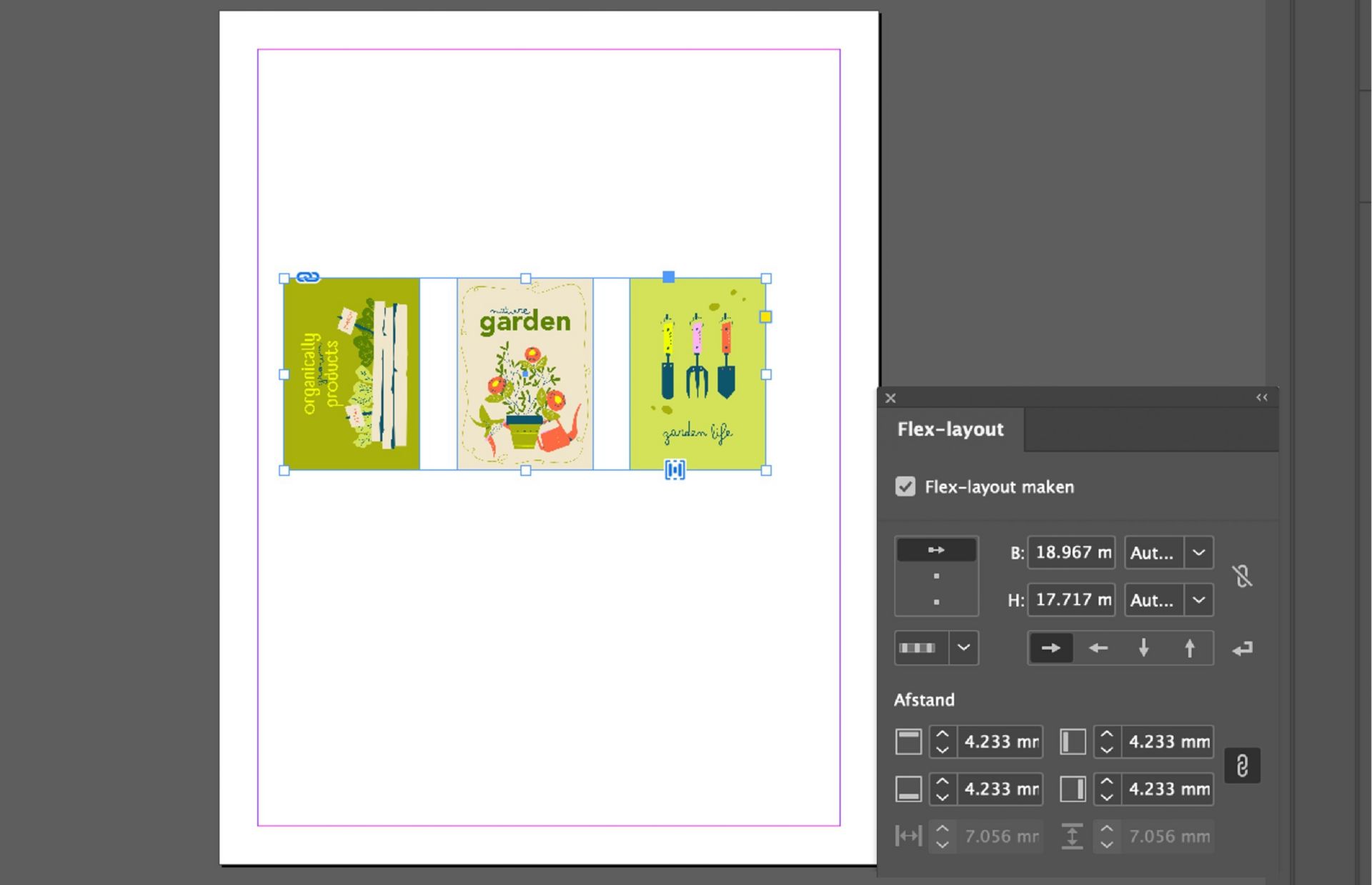This screenshot has height=885, width=1372.
Task: Click the flex-layout badge below the frames
Action: pos(675,469)
